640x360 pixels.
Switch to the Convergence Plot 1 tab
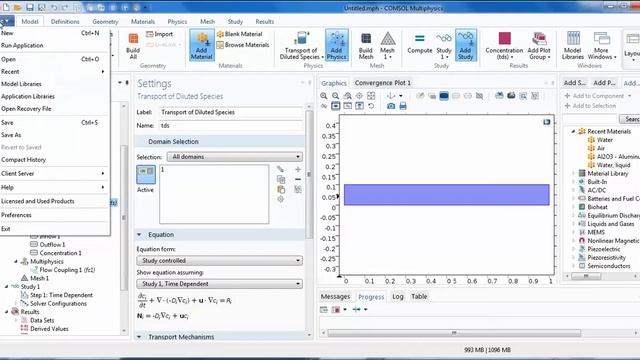pyautogui.click(x=383, y=83)
